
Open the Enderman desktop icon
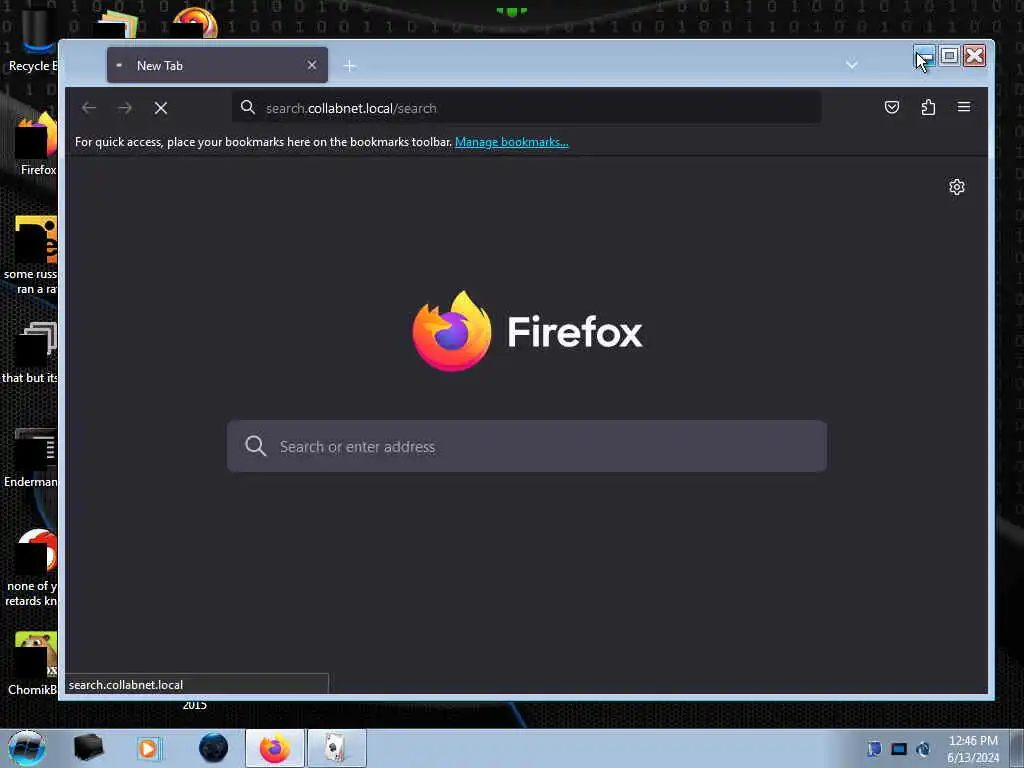click(31, 457)
